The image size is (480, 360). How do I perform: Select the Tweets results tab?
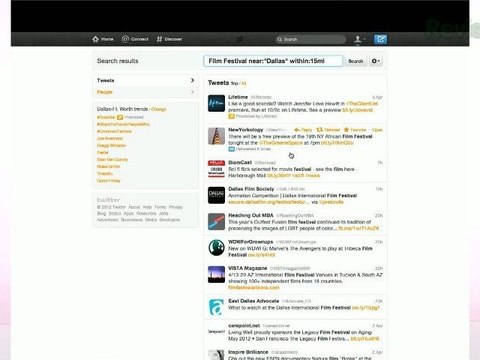tap(146, 80)
